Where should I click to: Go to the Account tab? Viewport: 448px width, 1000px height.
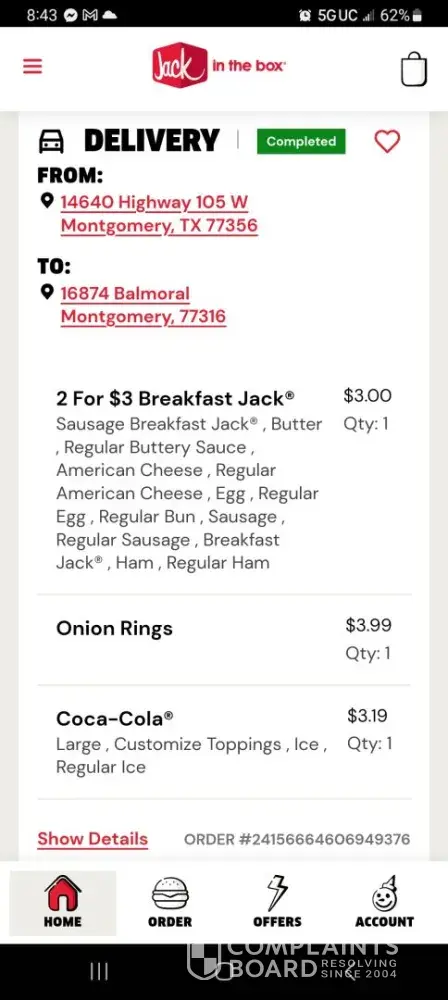(384, 902)
